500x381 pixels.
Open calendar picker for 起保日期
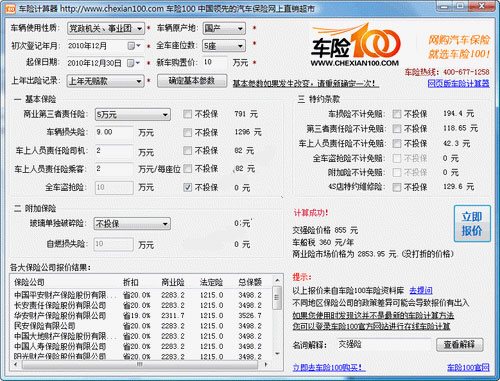point(134,63)
